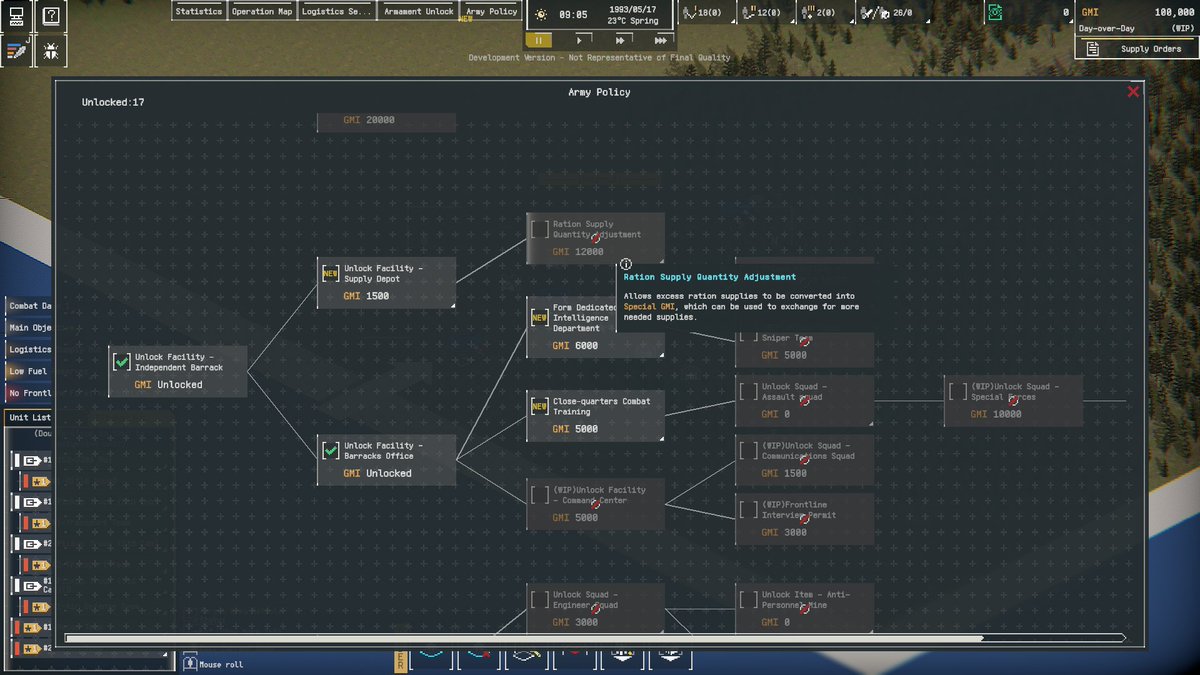Expand unit list panel corner arrow
The width and height of the screenshot is (1200, 675).
(165, 655)
